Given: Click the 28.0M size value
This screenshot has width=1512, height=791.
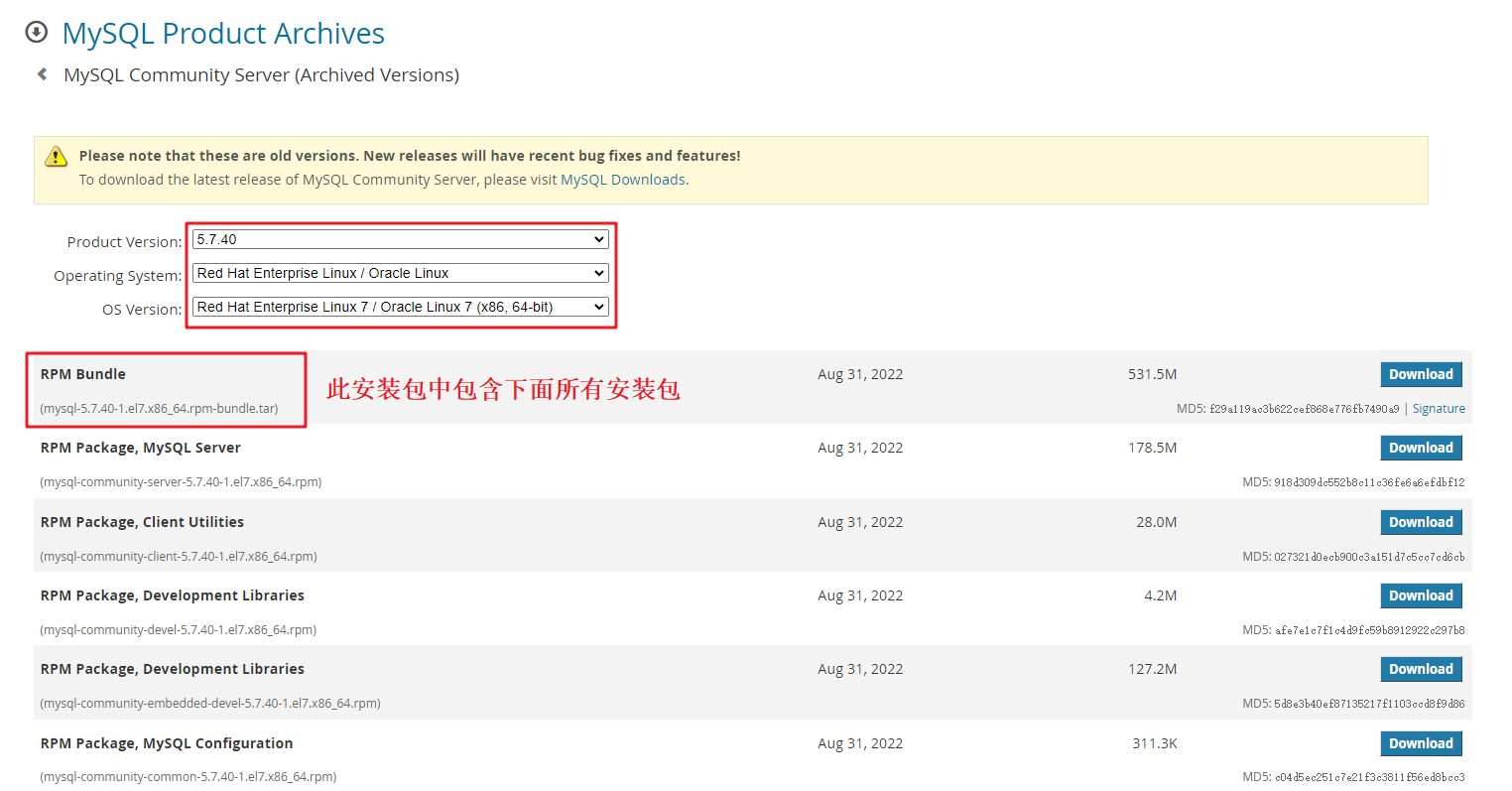Looking at the screenshot, I should (1157, 522).
